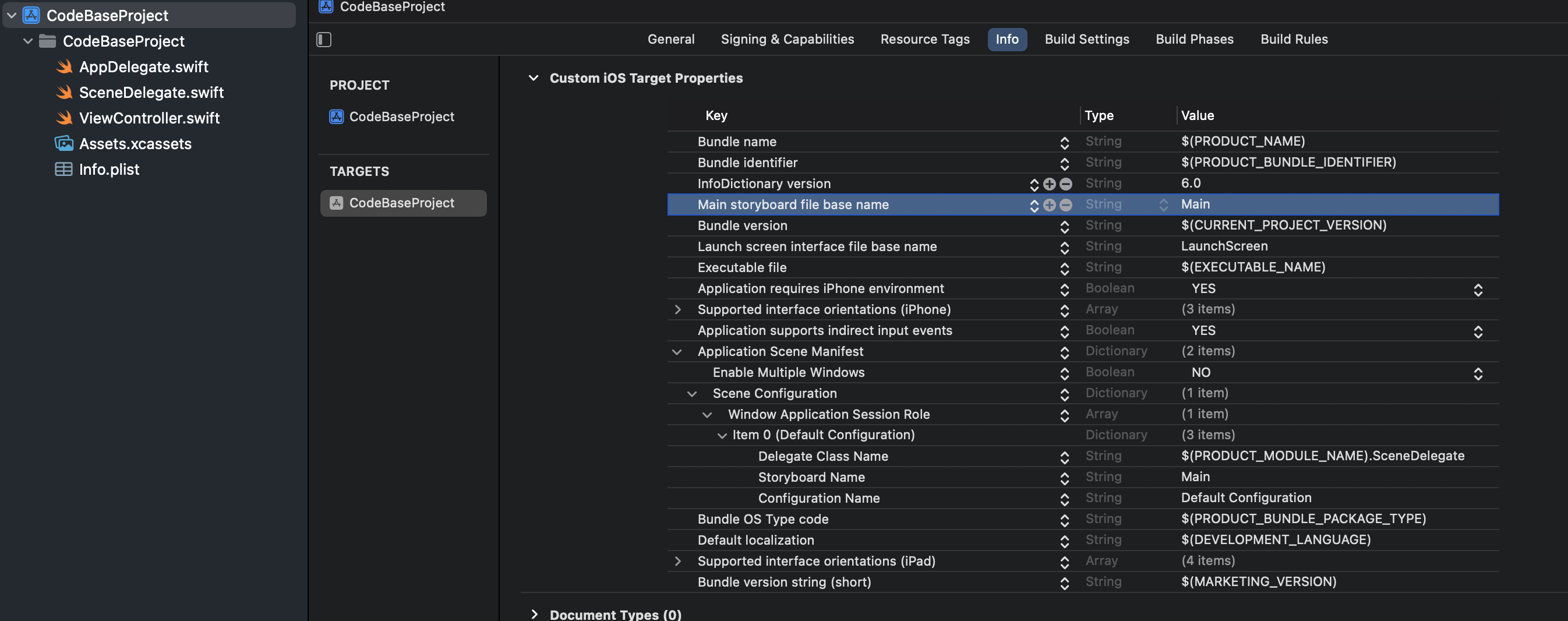Open key stepper for Delegate Class Name row
1568x621 pixels.
[x=1065, y=457]
